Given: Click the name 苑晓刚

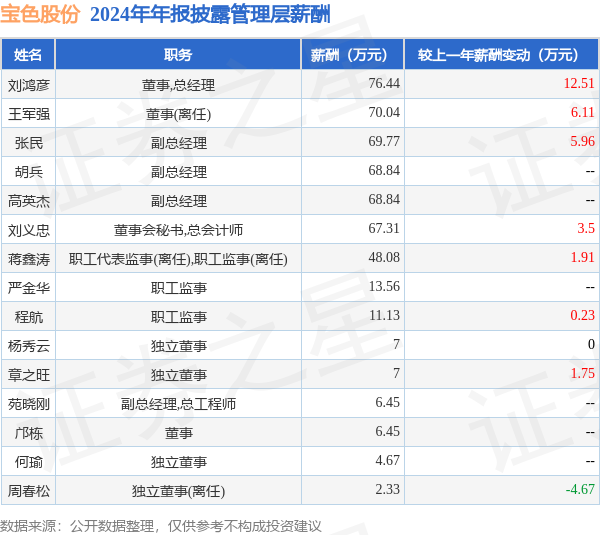Looking at the screenshot, I should (x=29, y=404).
